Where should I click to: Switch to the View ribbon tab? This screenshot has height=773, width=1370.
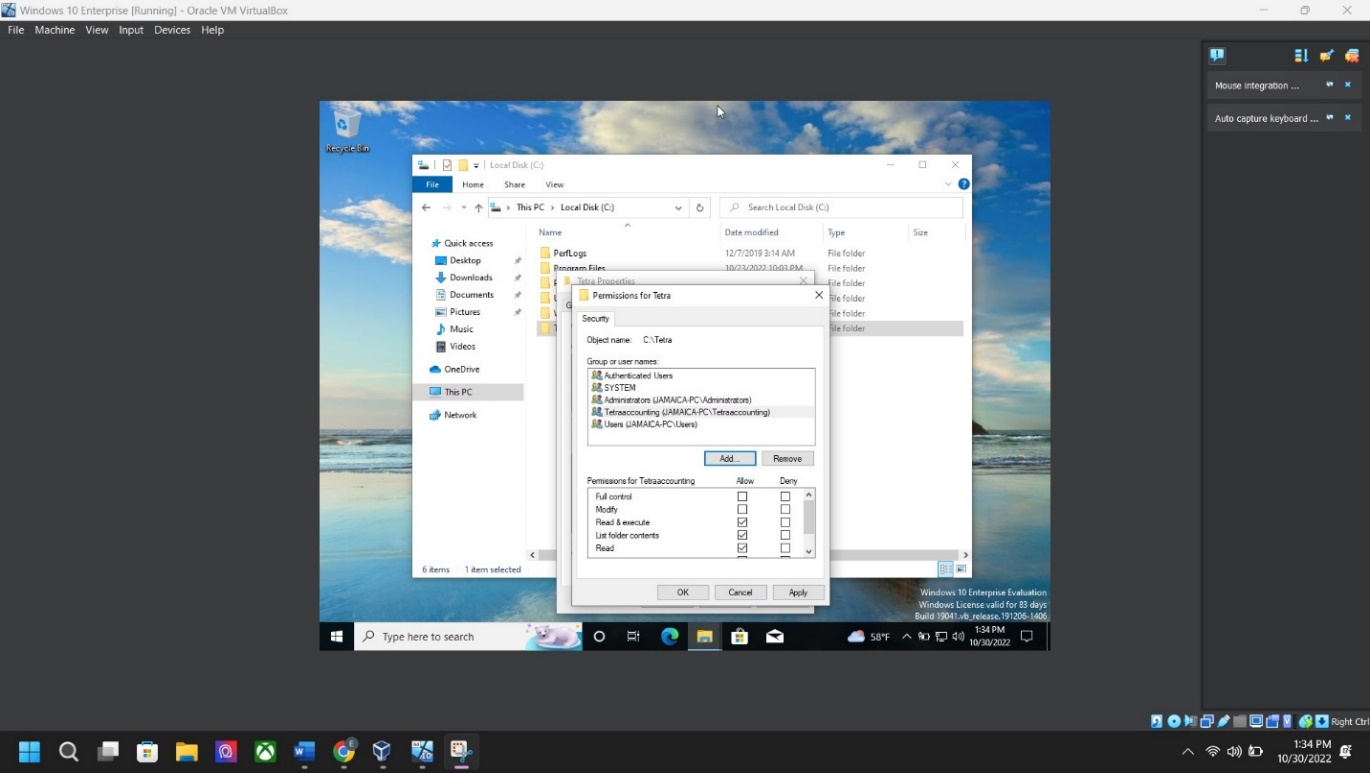pos(554,184)
